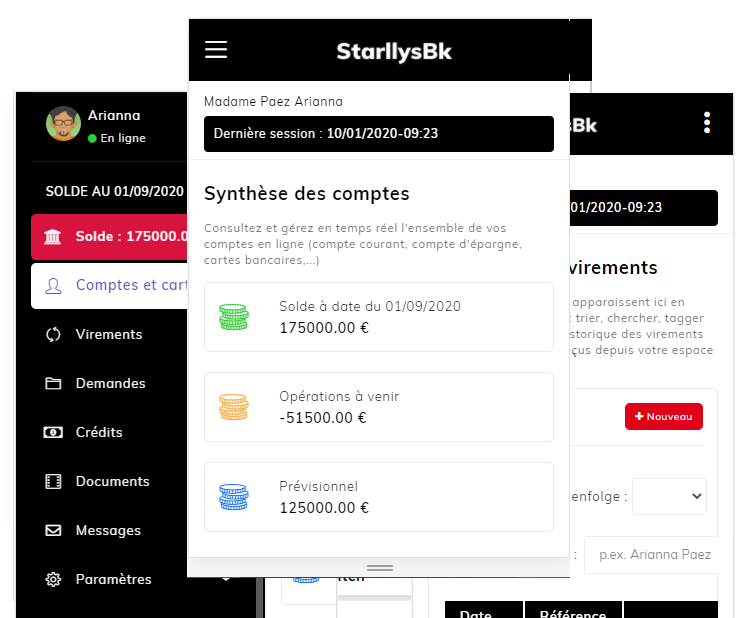Click the Demandes folder icon

point(54,384)
